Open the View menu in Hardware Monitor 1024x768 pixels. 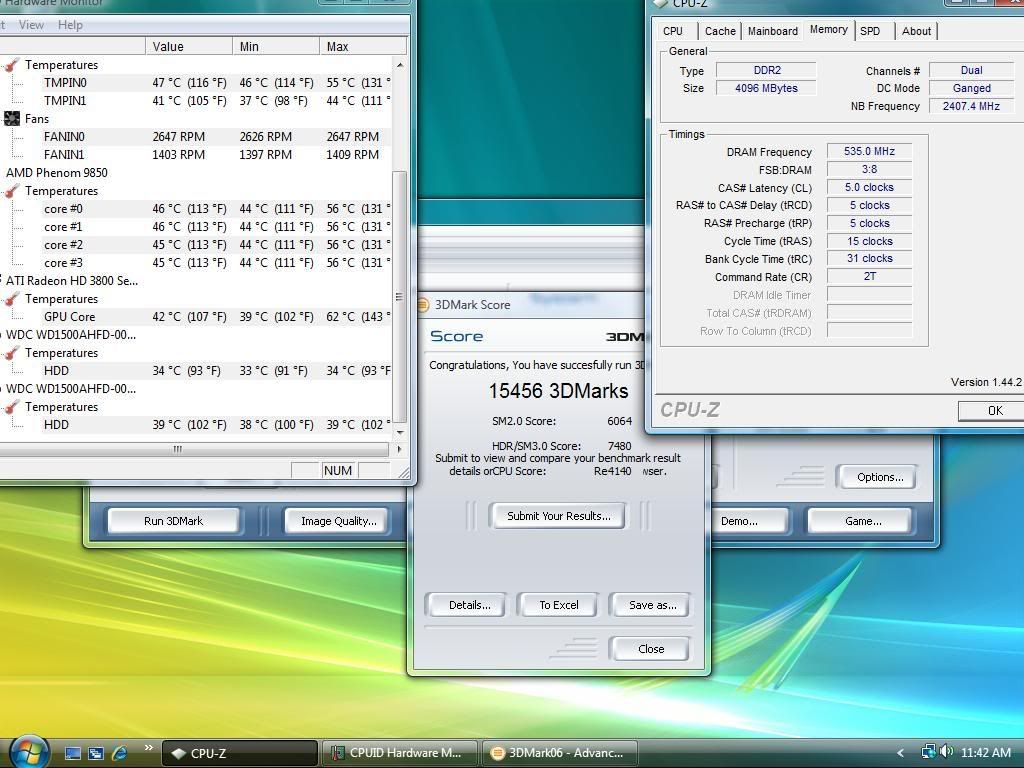(31, 25)
